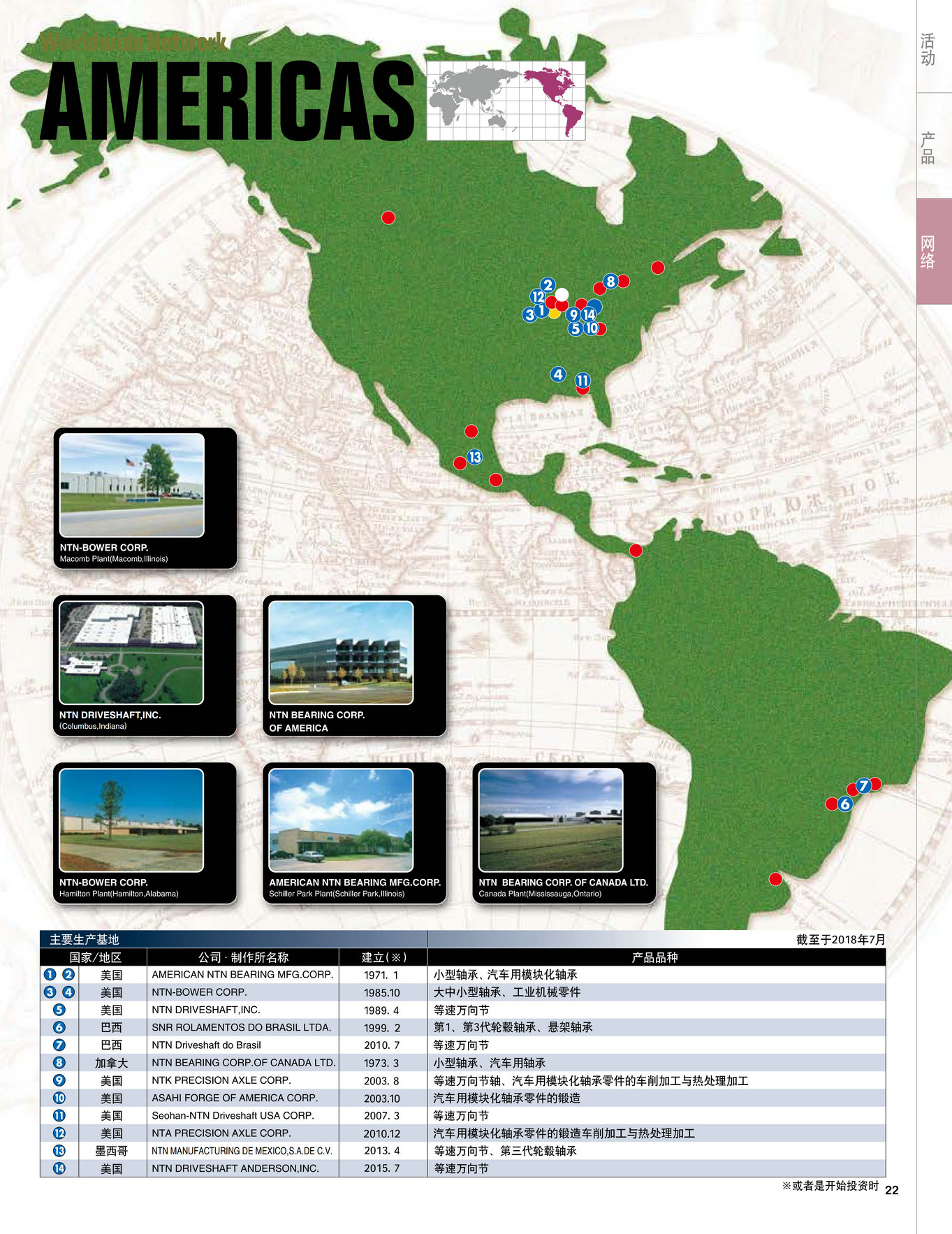The width and height of the screenshot is (952, 1234).
Task: Click number 13 icon in the Mexico table row
Action: [x=59, y=1151]
